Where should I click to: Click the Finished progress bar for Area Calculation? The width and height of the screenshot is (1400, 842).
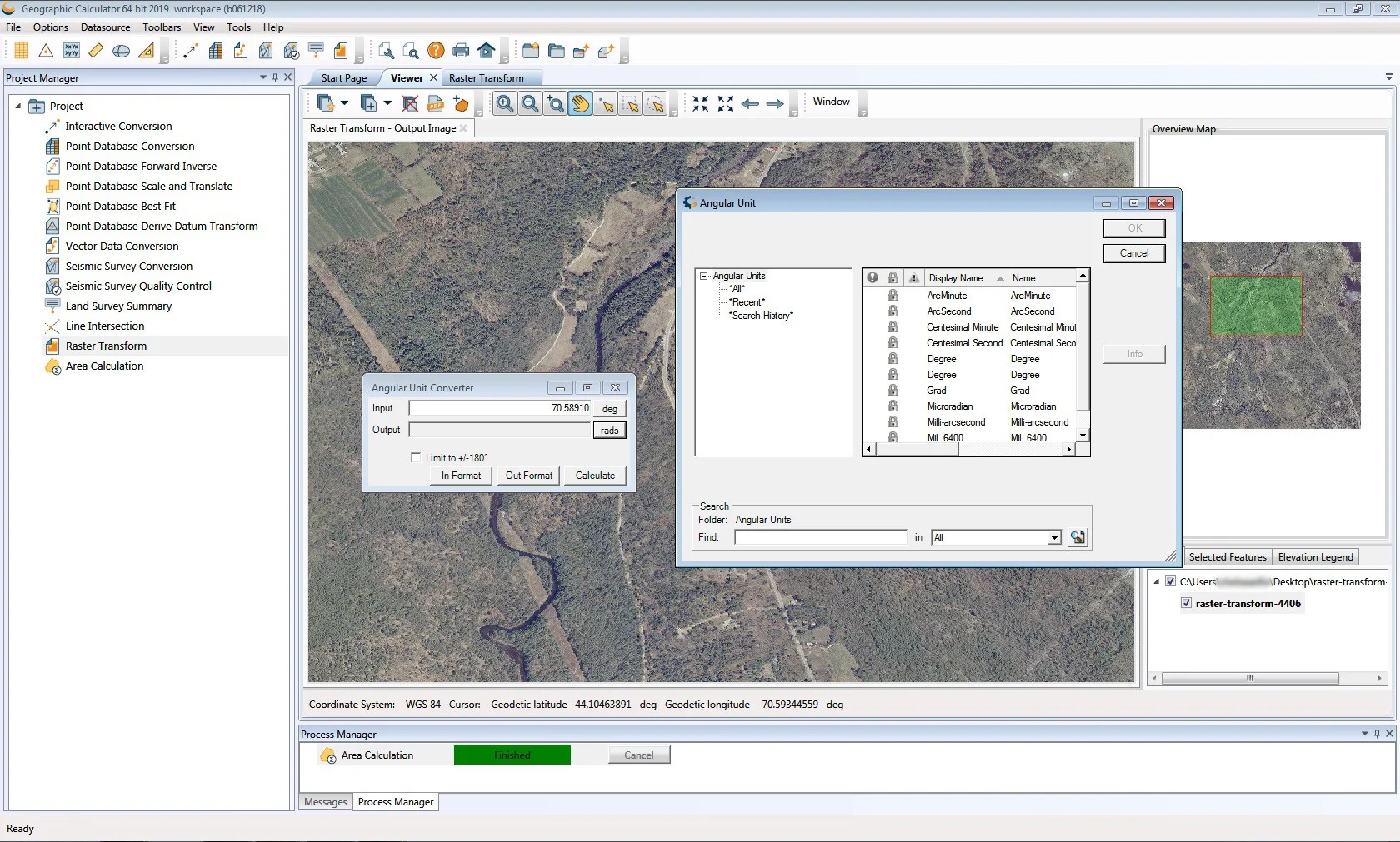coord(512,755)
